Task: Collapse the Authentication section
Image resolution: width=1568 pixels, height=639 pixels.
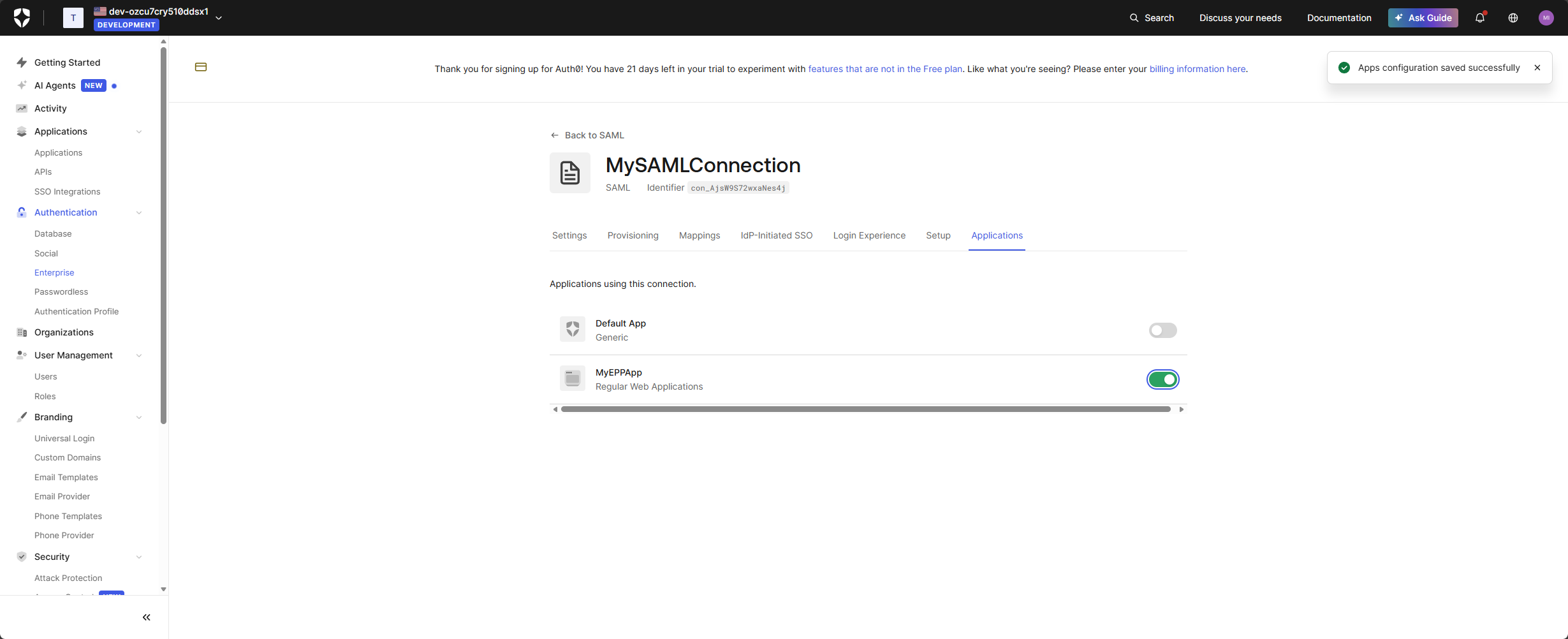Action: coord(139,212)
